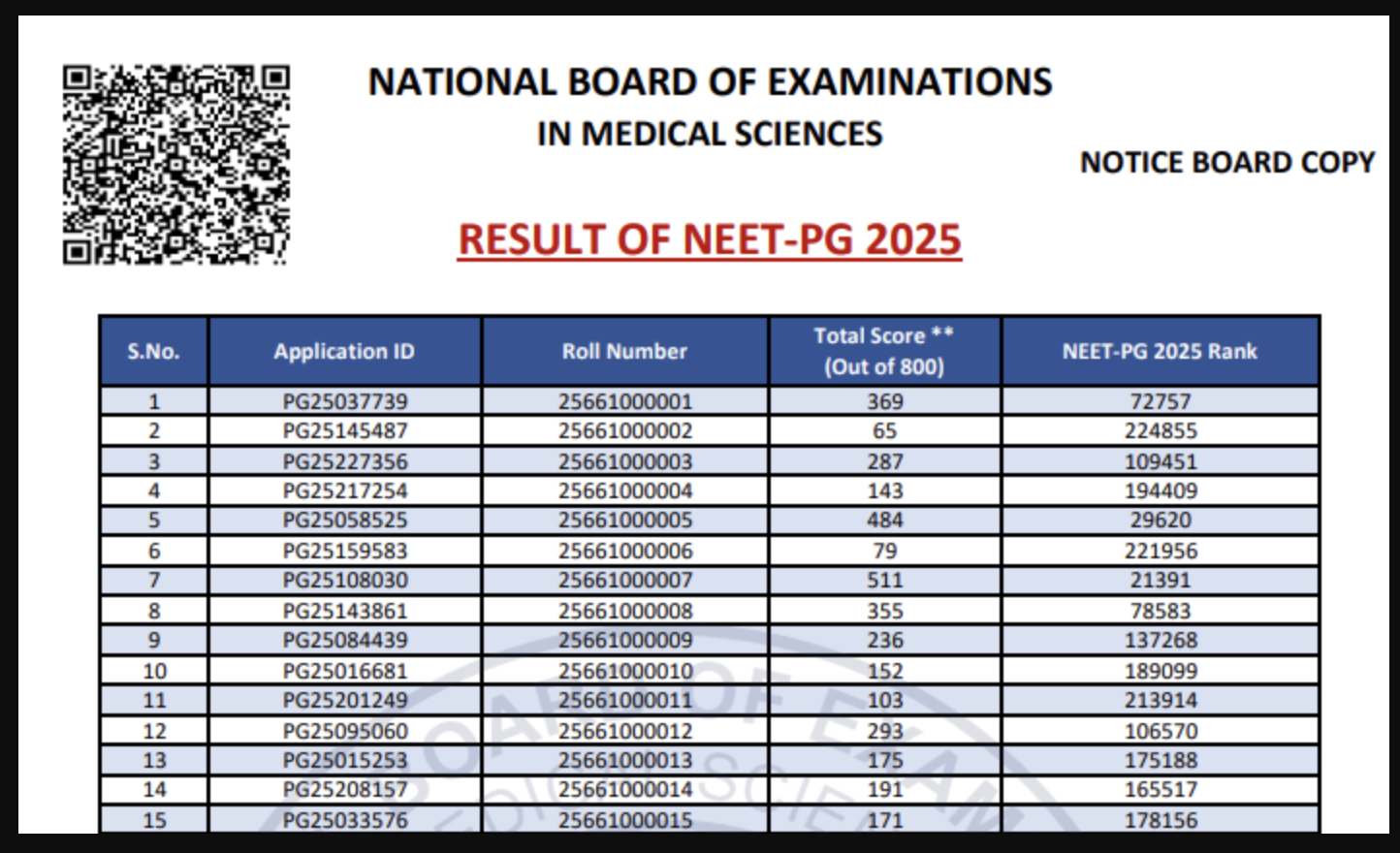Click the RESULT OF NEET-PG 2025 heading
The width and height of the screenshot is (1400, 853).
(710, 239)
